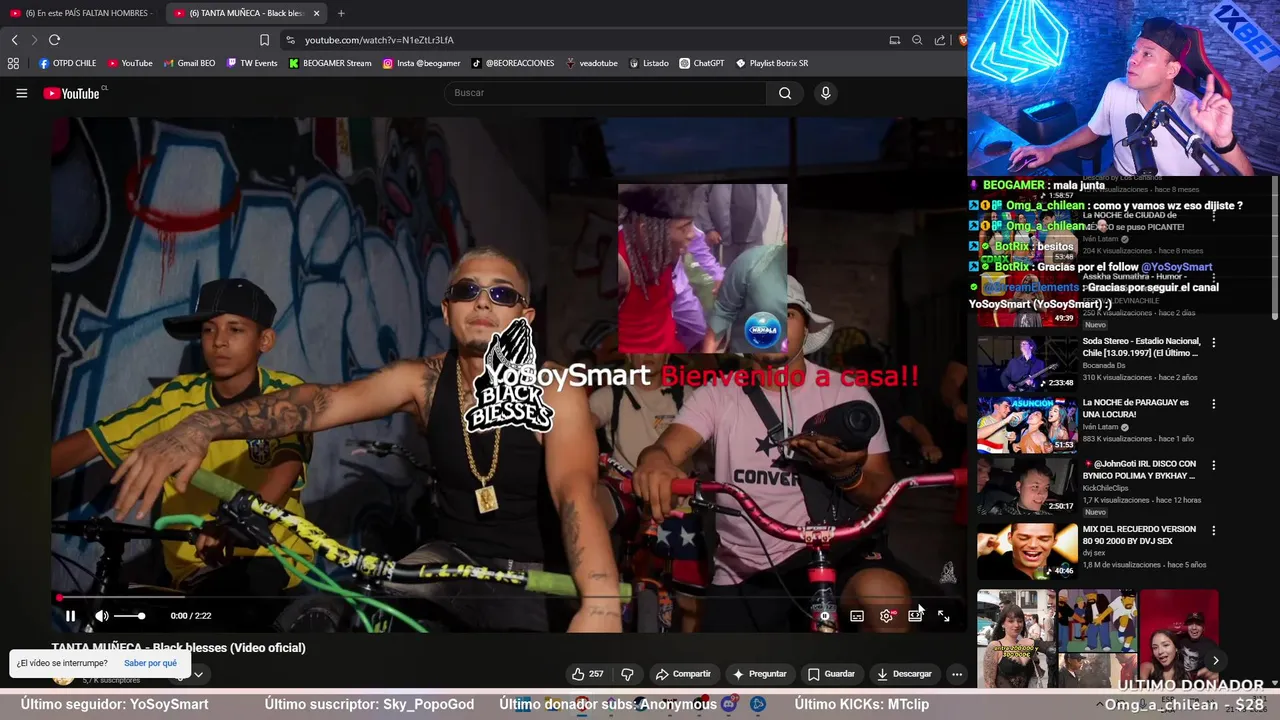
Task: Click the browser zoom magnifier icon
Action: pyautogui.click(x=917, y=40)
